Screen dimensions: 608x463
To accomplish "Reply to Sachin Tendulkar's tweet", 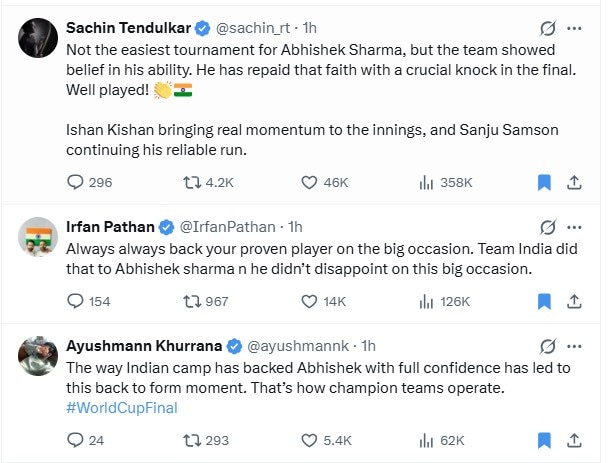I will click(x=75, y=182).
